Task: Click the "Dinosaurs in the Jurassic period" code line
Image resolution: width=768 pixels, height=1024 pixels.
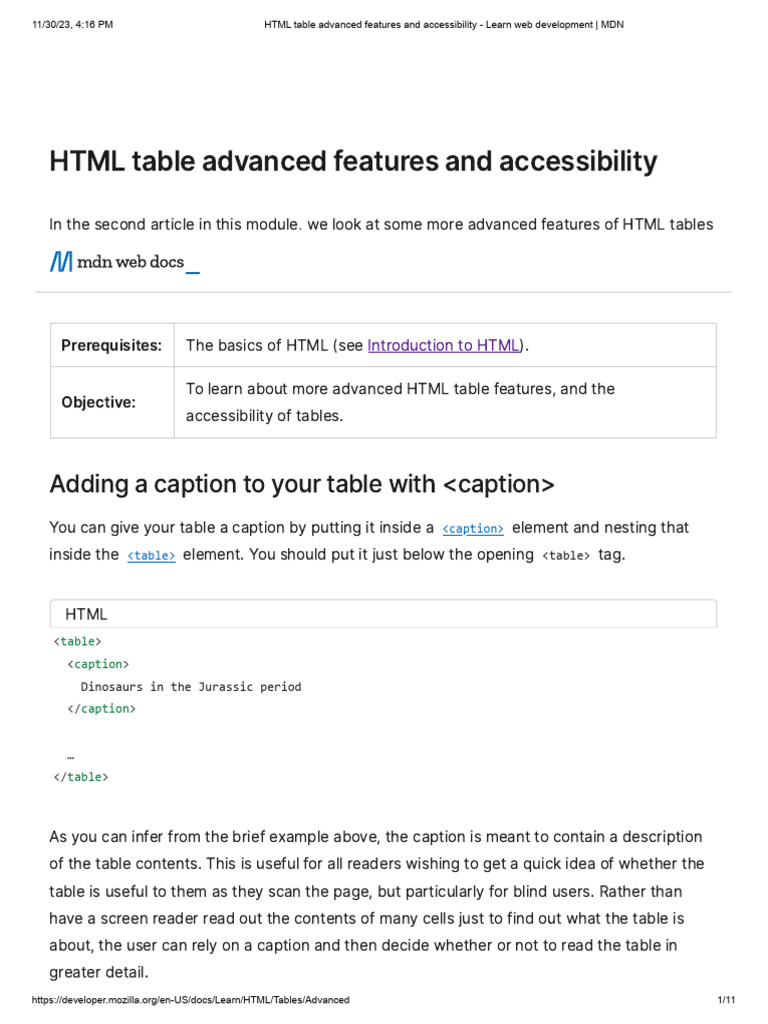Action: (x=191, y=687)
